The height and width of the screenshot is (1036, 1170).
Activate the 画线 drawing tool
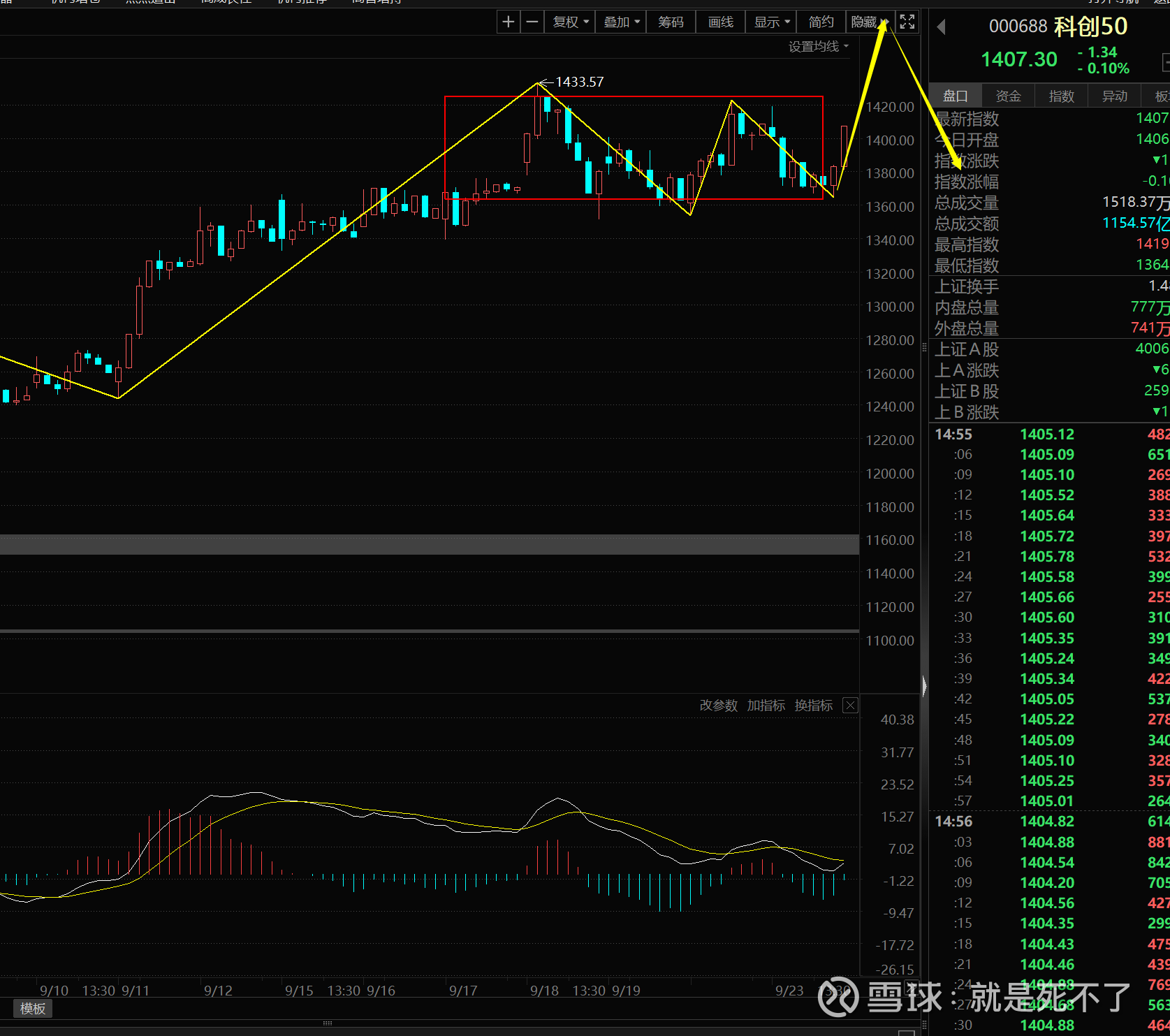click(721, 22)
